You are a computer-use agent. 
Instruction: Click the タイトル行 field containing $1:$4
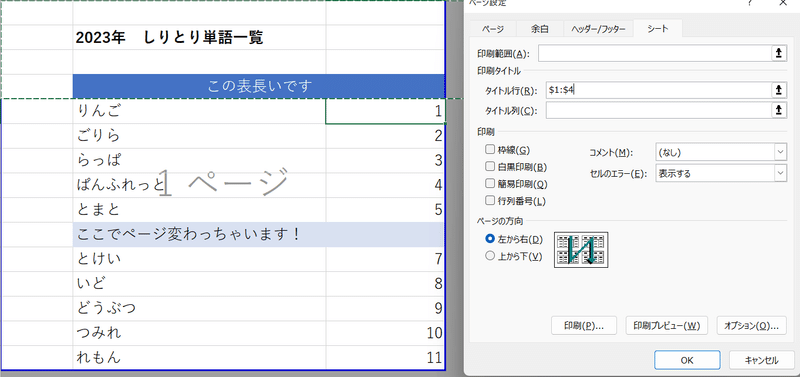coord(658,90)
